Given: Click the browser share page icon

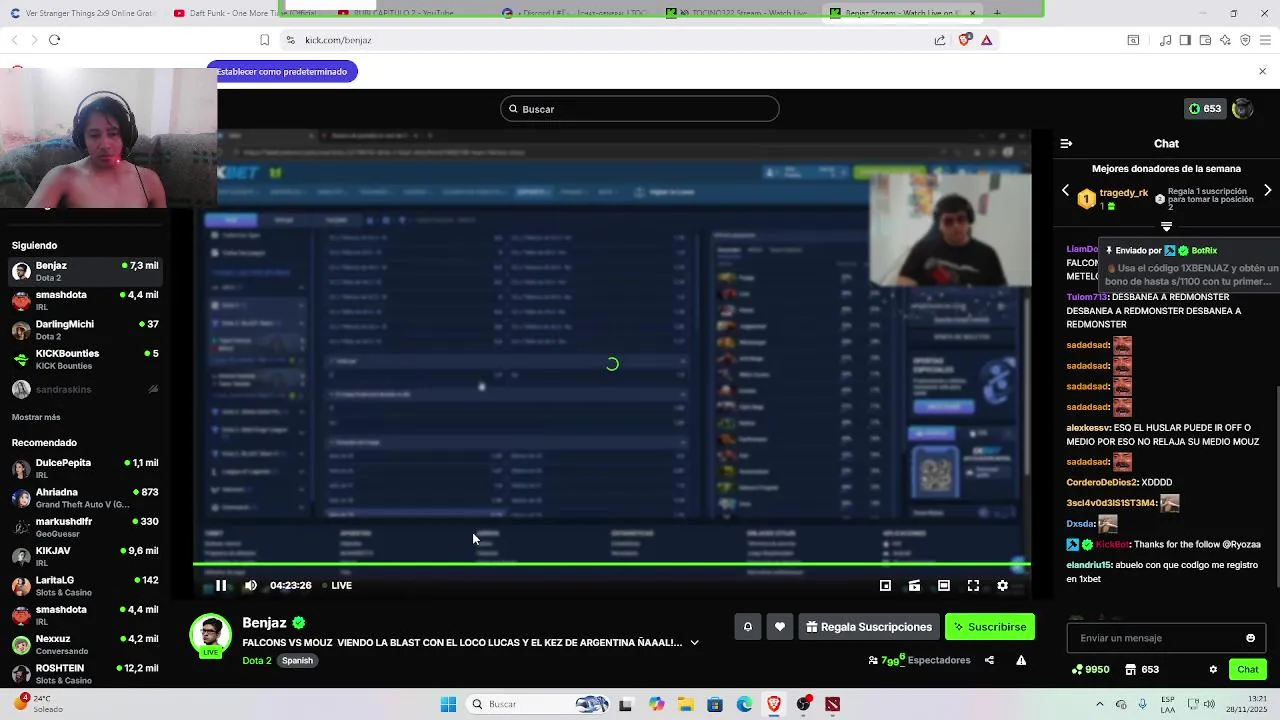Looking at the screenshot, I should 940,40.
